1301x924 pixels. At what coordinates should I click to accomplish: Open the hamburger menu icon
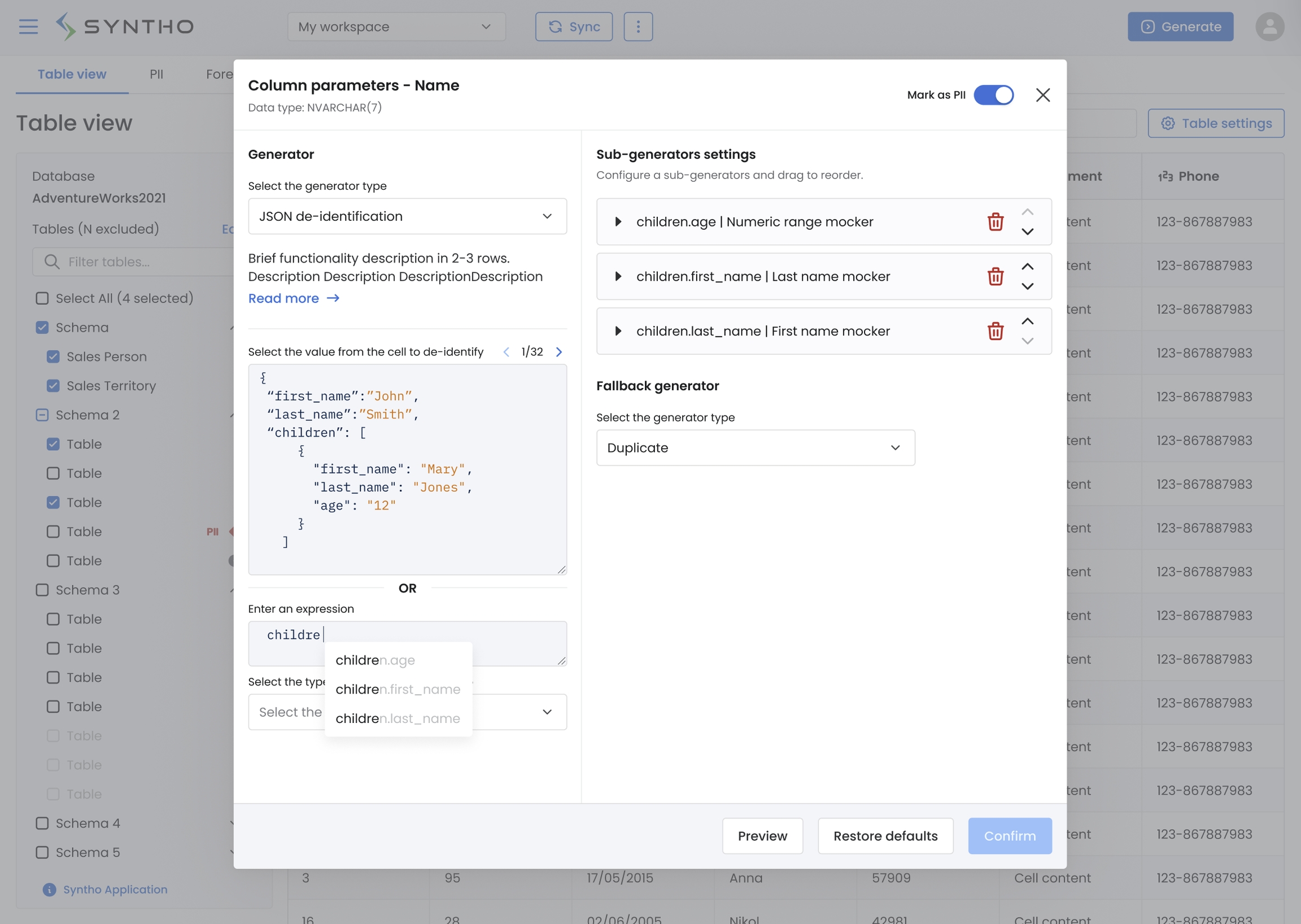coord(28,27)
